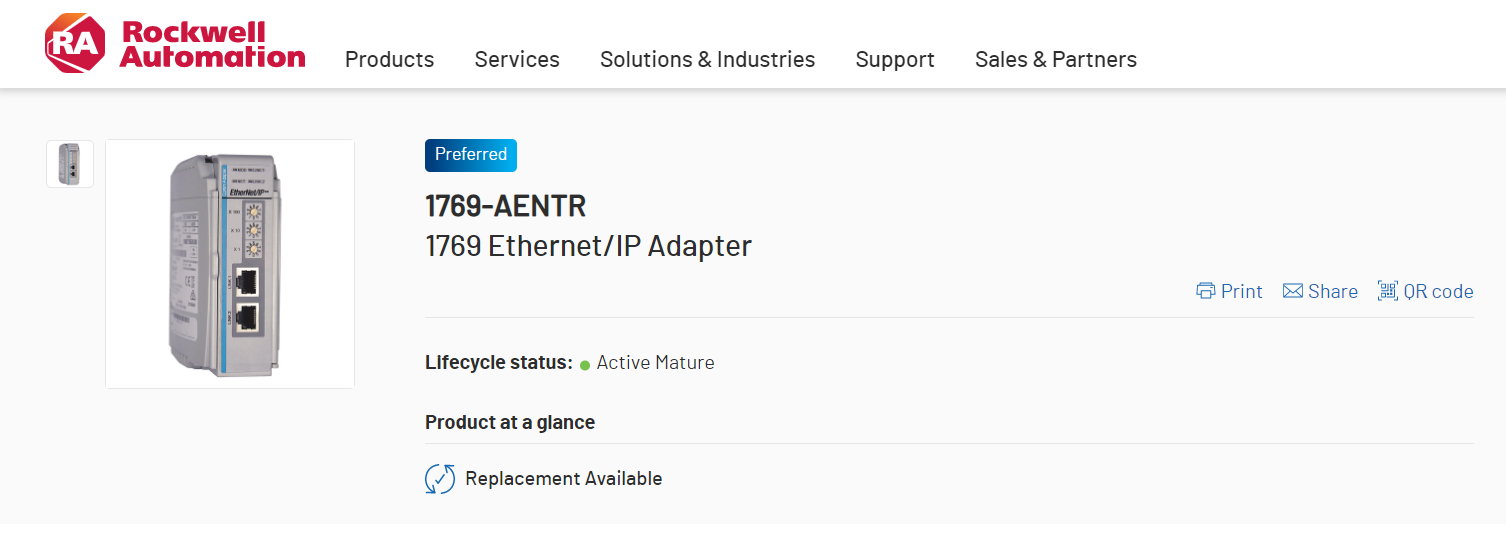
Task: Click the envelope icon beside Share
Action: 1293,291
